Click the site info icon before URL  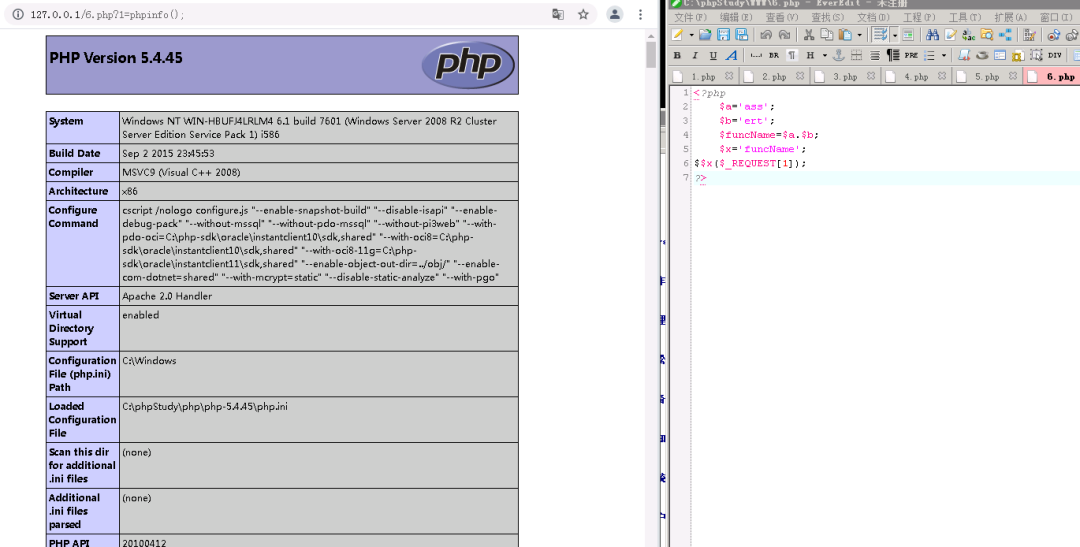(x=18, y=14)
